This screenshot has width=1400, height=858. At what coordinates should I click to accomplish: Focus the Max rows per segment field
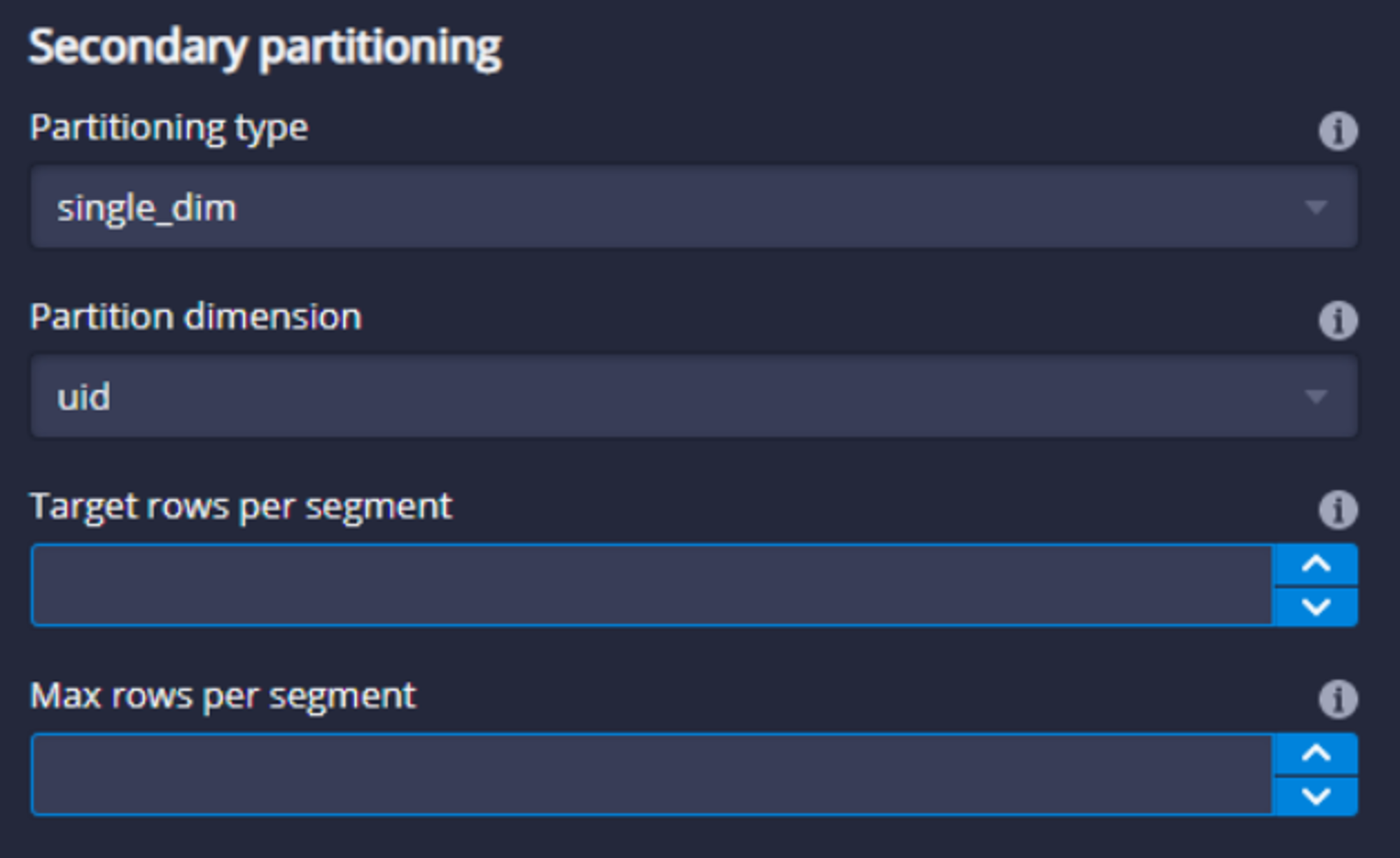point(652,775)
